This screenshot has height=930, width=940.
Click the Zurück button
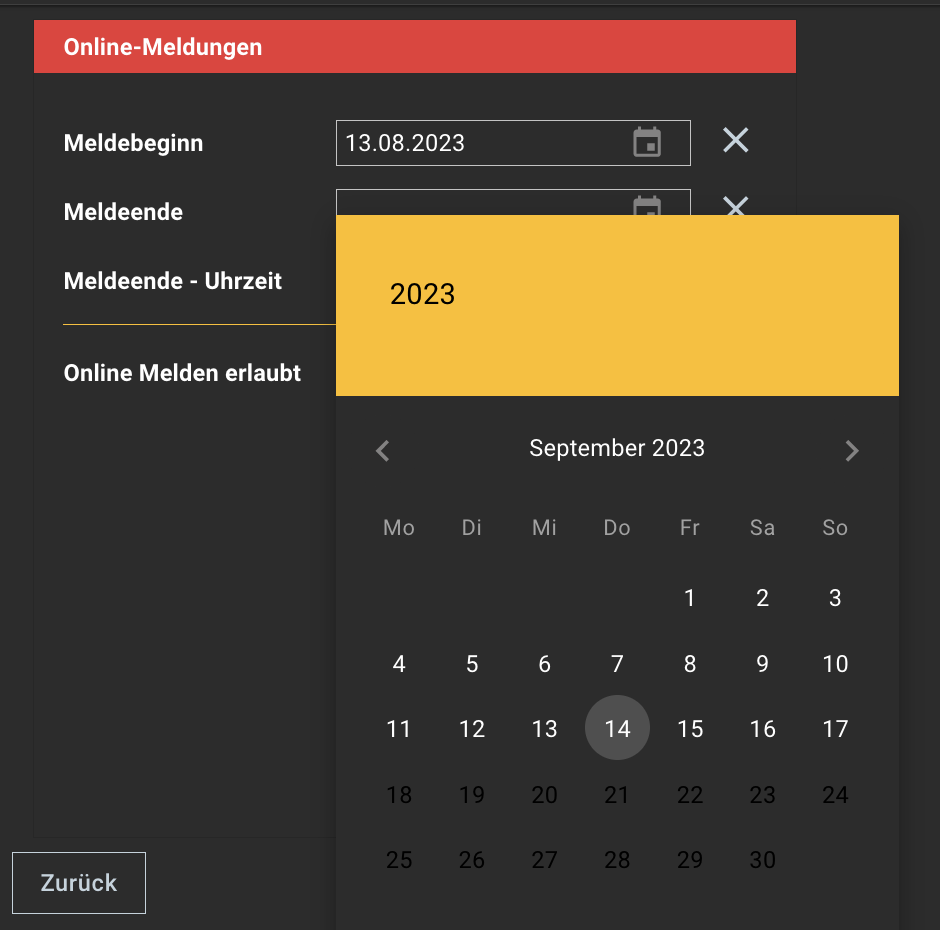[79, 883]
